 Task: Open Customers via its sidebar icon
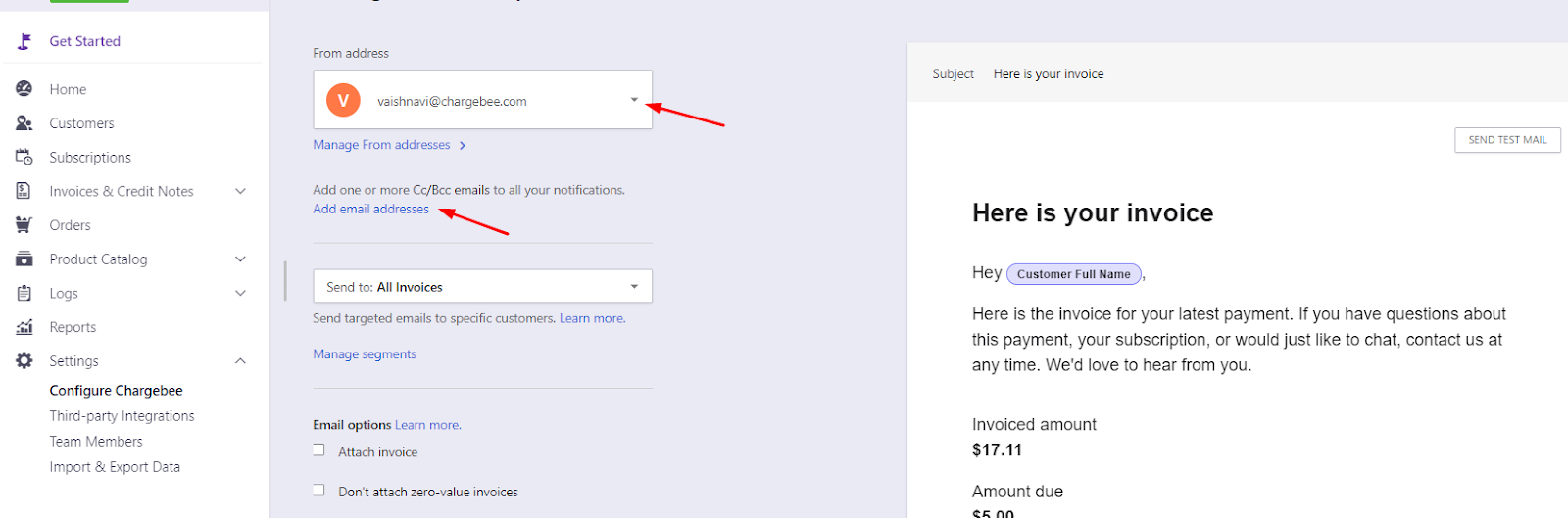pos(24,123)
